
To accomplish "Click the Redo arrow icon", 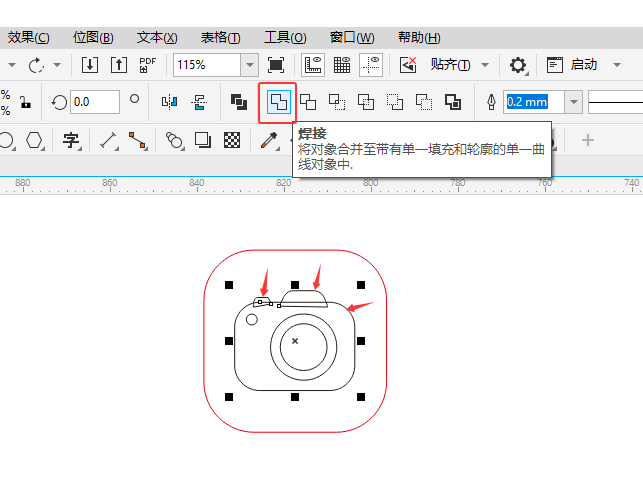I will point(36,65).
